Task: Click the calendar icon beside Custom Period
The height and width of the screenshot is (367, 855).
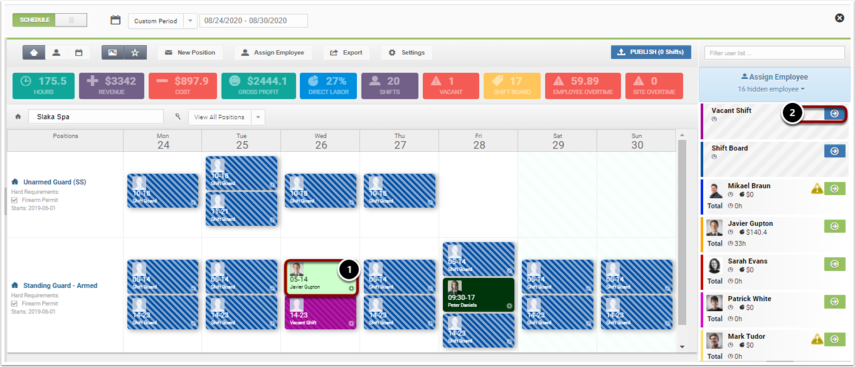Action: point(115,20)
